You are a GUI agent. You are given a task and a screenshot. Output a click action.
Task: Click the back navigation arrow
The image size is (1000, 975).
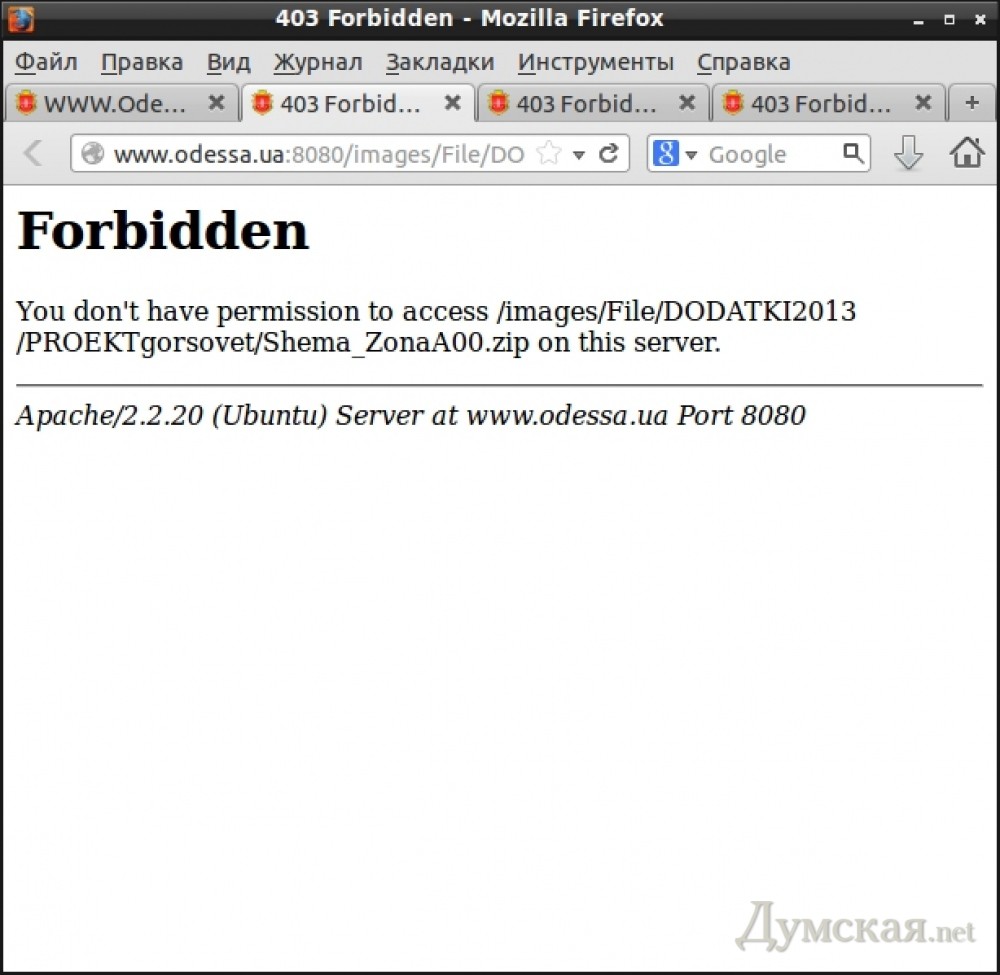pos(33,154)
